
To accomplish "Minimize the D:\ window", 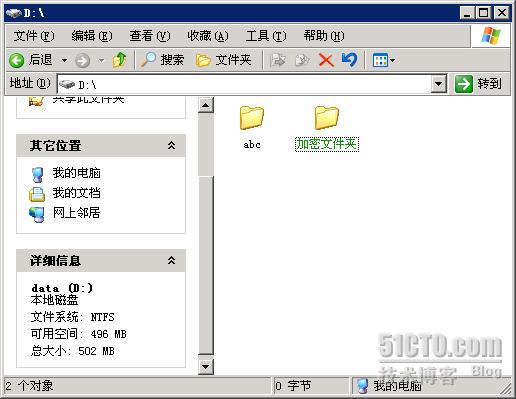I will pos(467,13).
